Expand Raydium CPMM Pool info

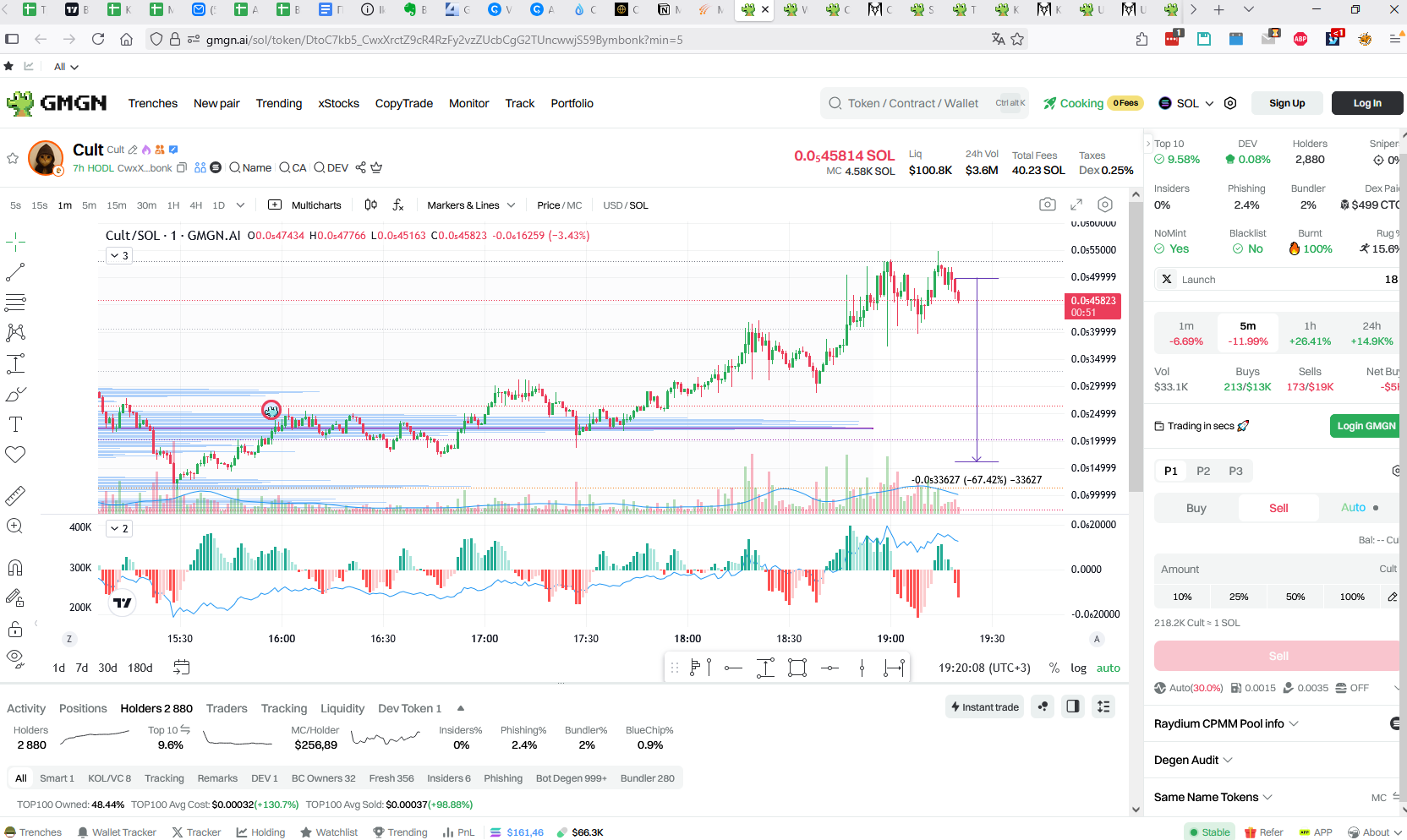(1226, 723)
